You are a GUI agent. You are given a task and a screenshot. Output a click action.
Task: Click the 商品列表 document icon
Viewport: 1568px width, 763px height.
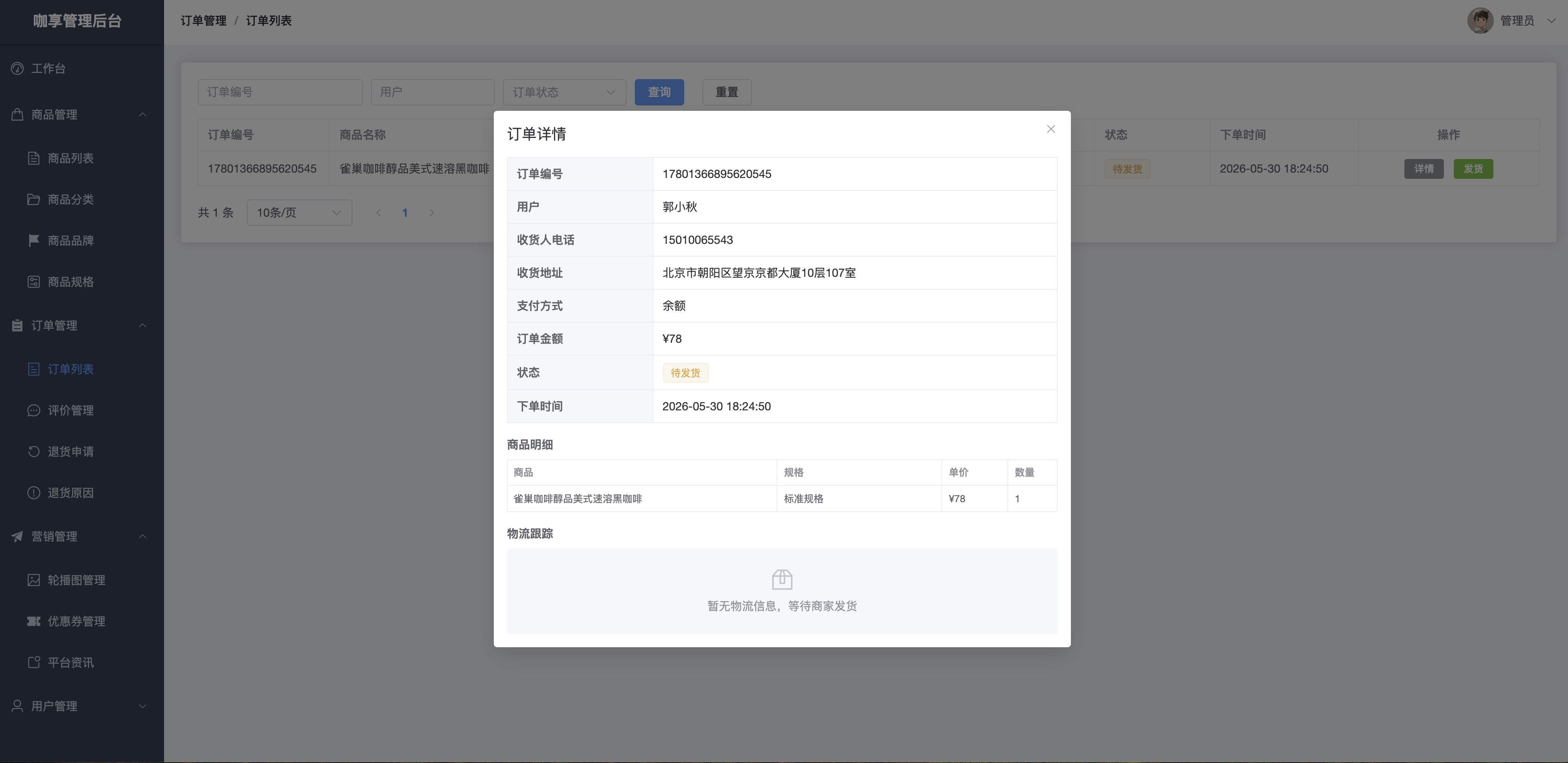coord(34,158)
